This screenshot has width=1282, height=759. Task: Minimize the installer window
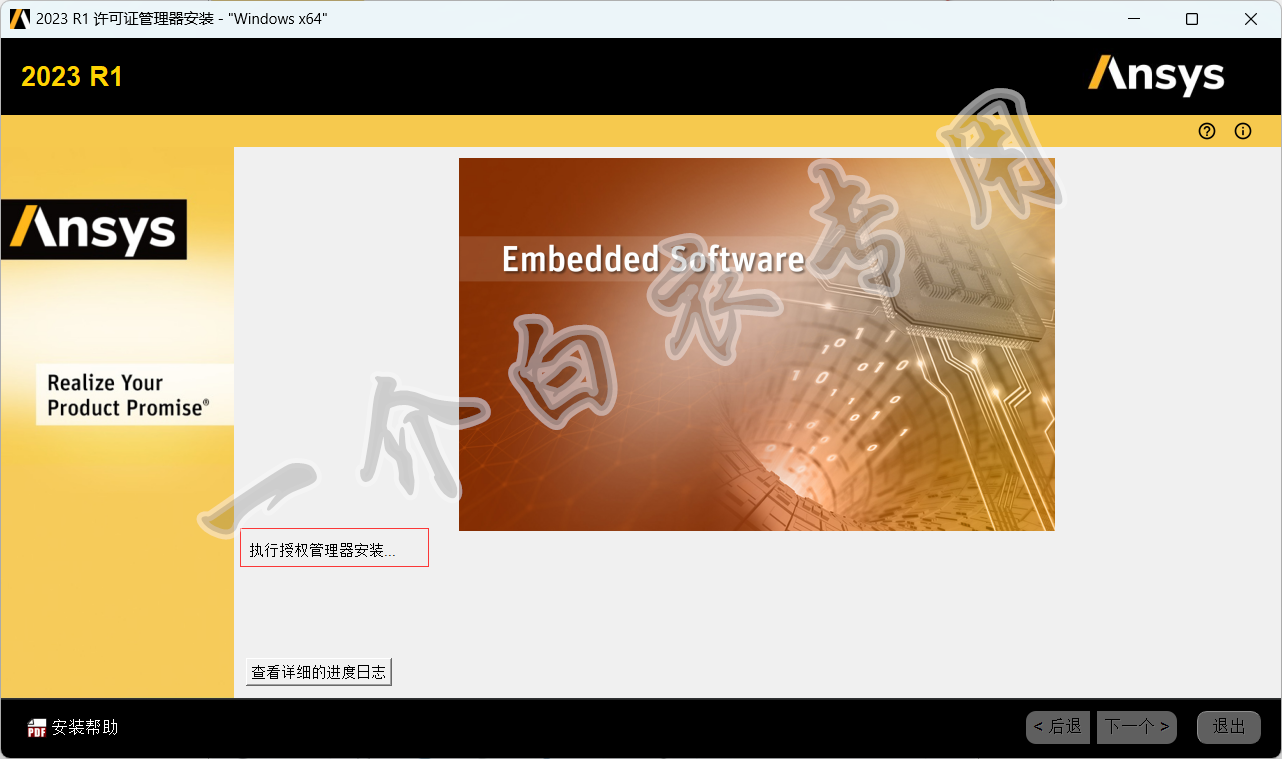(x=1133, y=19)
